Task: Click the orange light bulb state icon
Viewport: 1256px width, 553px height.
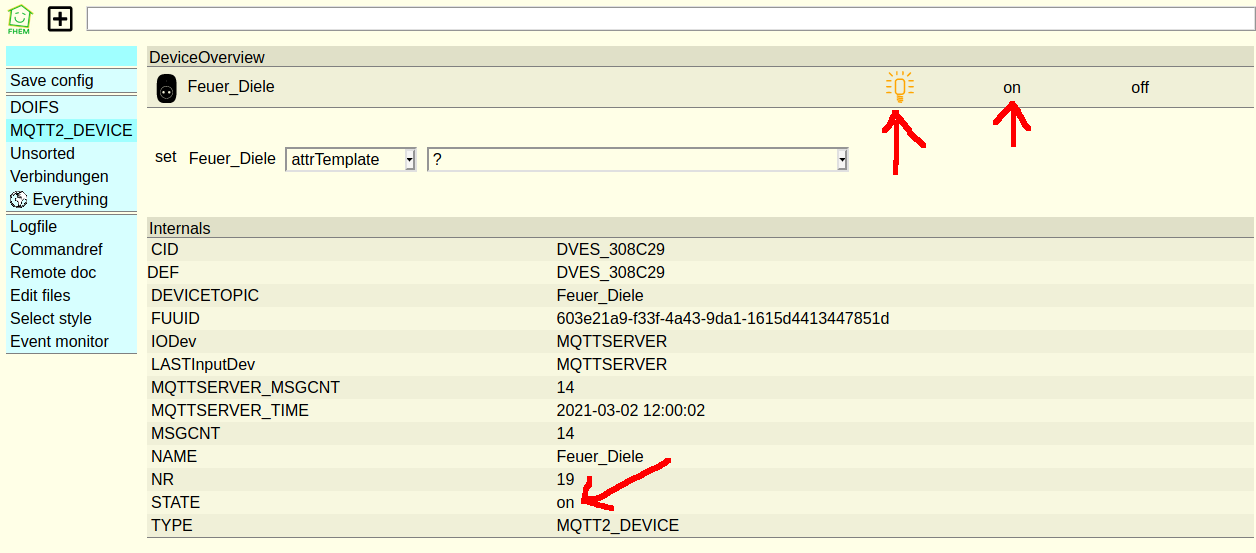Action: 899,88
